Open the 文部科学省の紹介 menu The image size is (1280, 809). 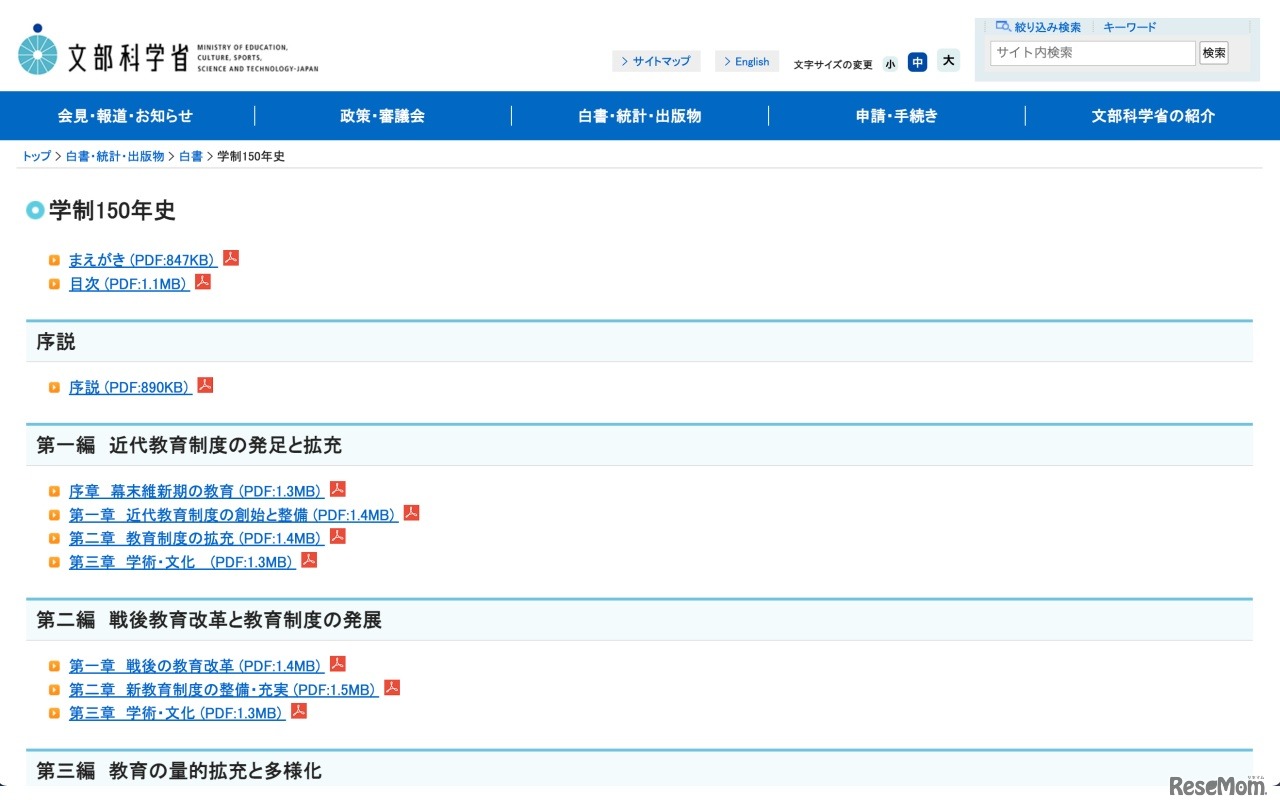[1153, 116]
